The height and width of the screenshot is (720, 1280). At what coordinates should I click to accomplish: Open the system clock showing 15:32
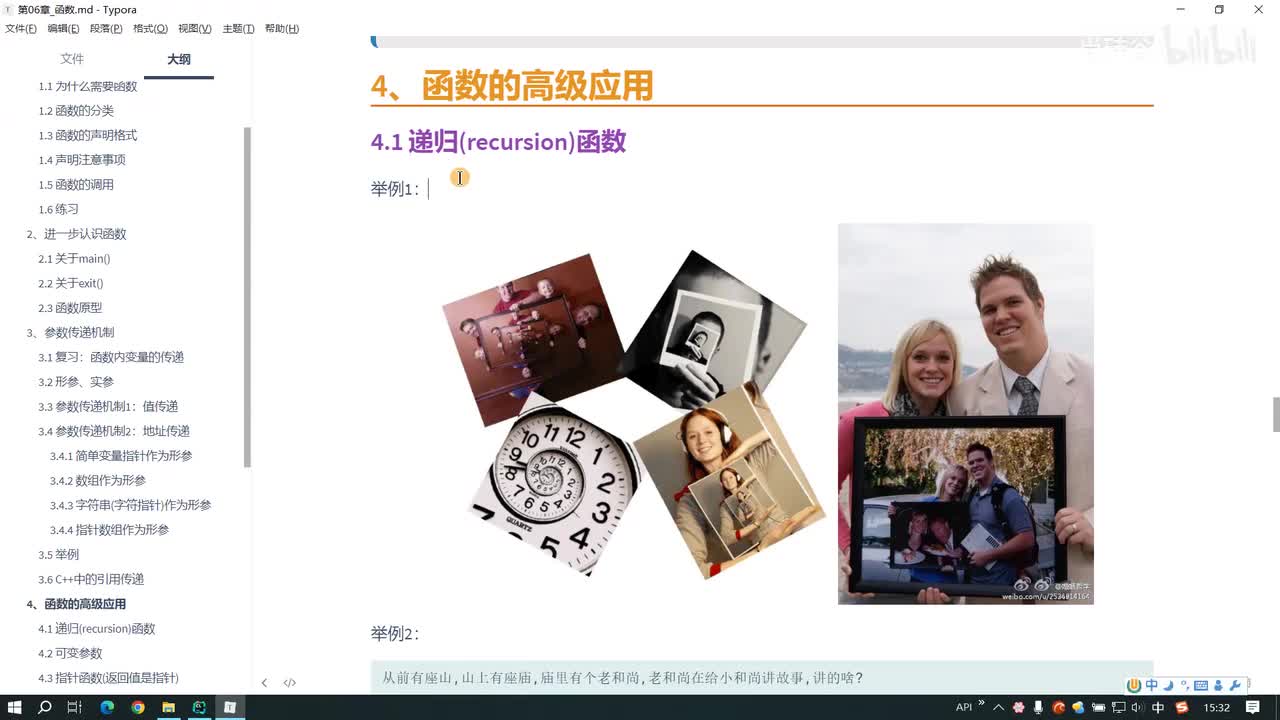(x=1216, y=707)
